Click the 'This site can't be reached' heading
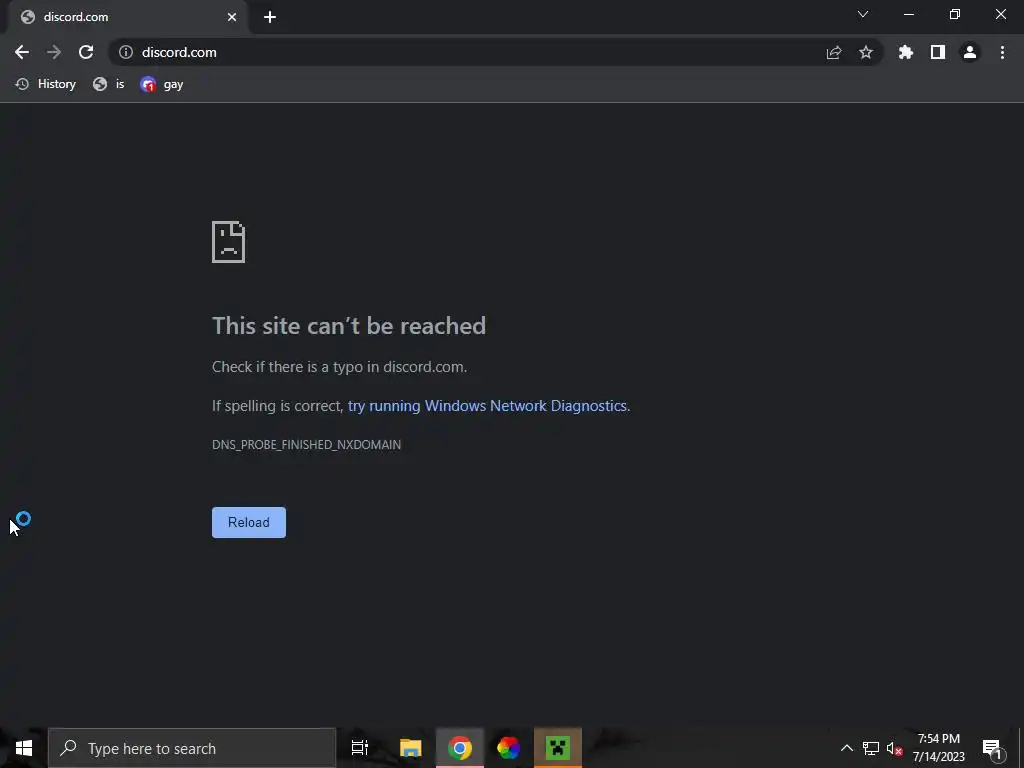1024x768 pixels. coord(349,326)
